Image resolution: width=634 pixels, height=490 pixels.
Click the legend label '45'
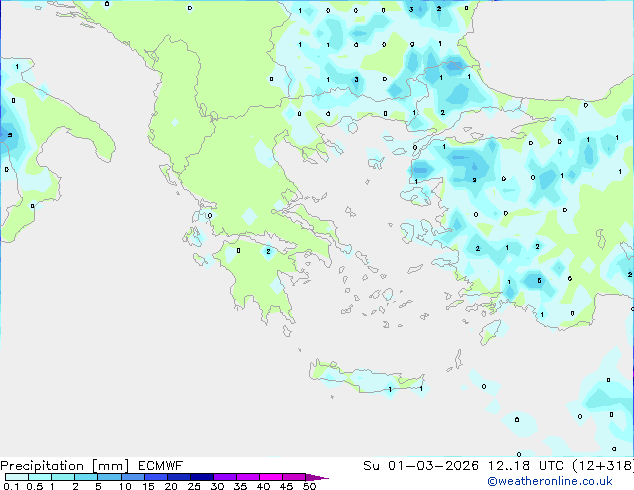point(286,486)
